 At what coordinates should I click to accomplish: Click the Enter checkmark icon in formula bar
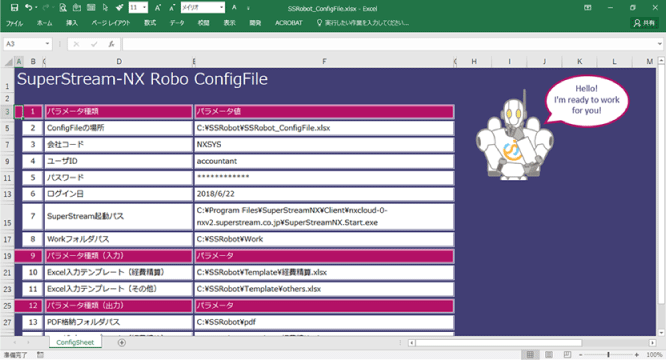coord(94,44)
